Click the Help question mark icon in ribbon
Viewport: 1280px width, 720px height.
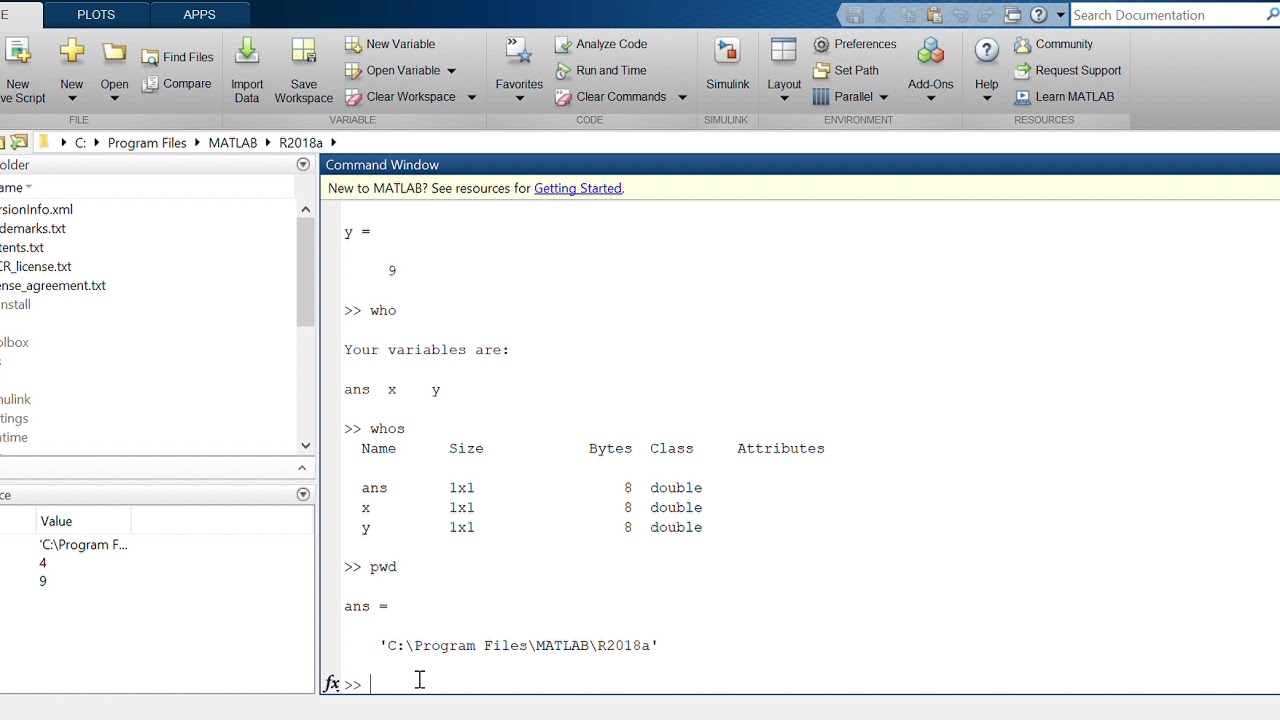point(986,52)
